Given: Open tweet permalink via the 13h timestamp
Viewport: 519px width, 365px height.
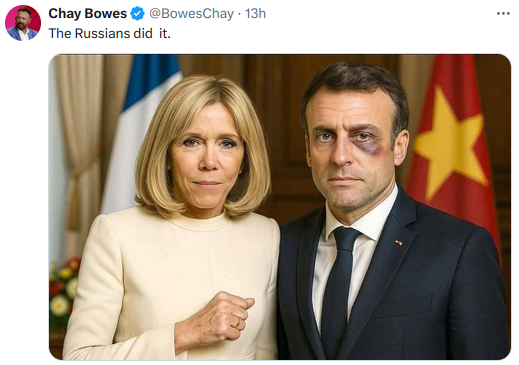Looking at the screenshot, I should point(255,14).
